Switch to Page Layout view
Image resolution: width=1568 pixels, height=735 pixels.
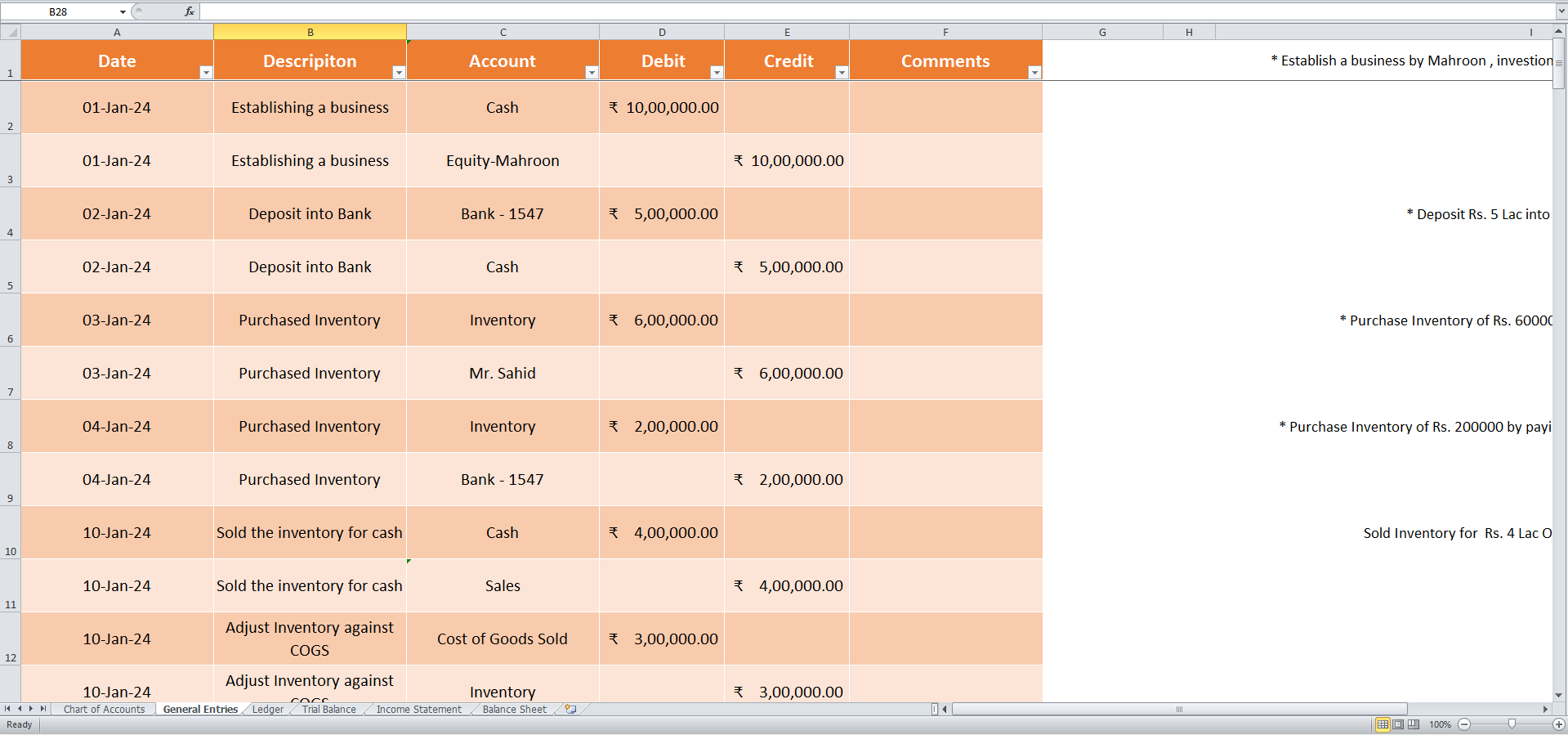pos(1398,724)
